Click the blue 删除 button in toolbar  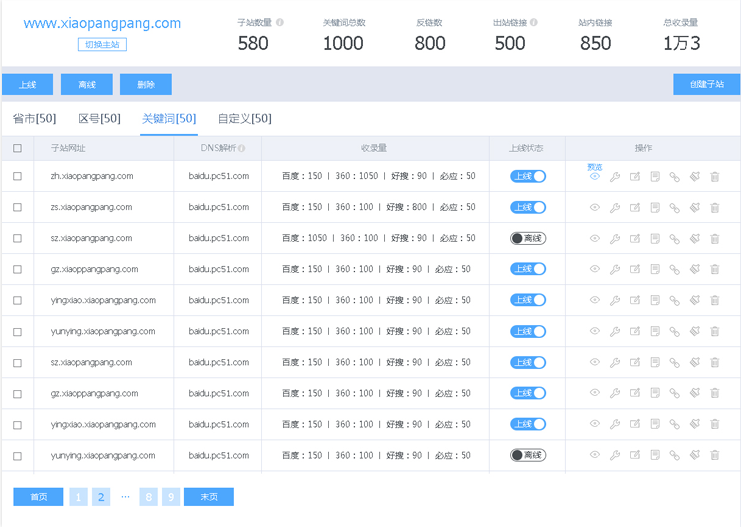tap(145, 85)
